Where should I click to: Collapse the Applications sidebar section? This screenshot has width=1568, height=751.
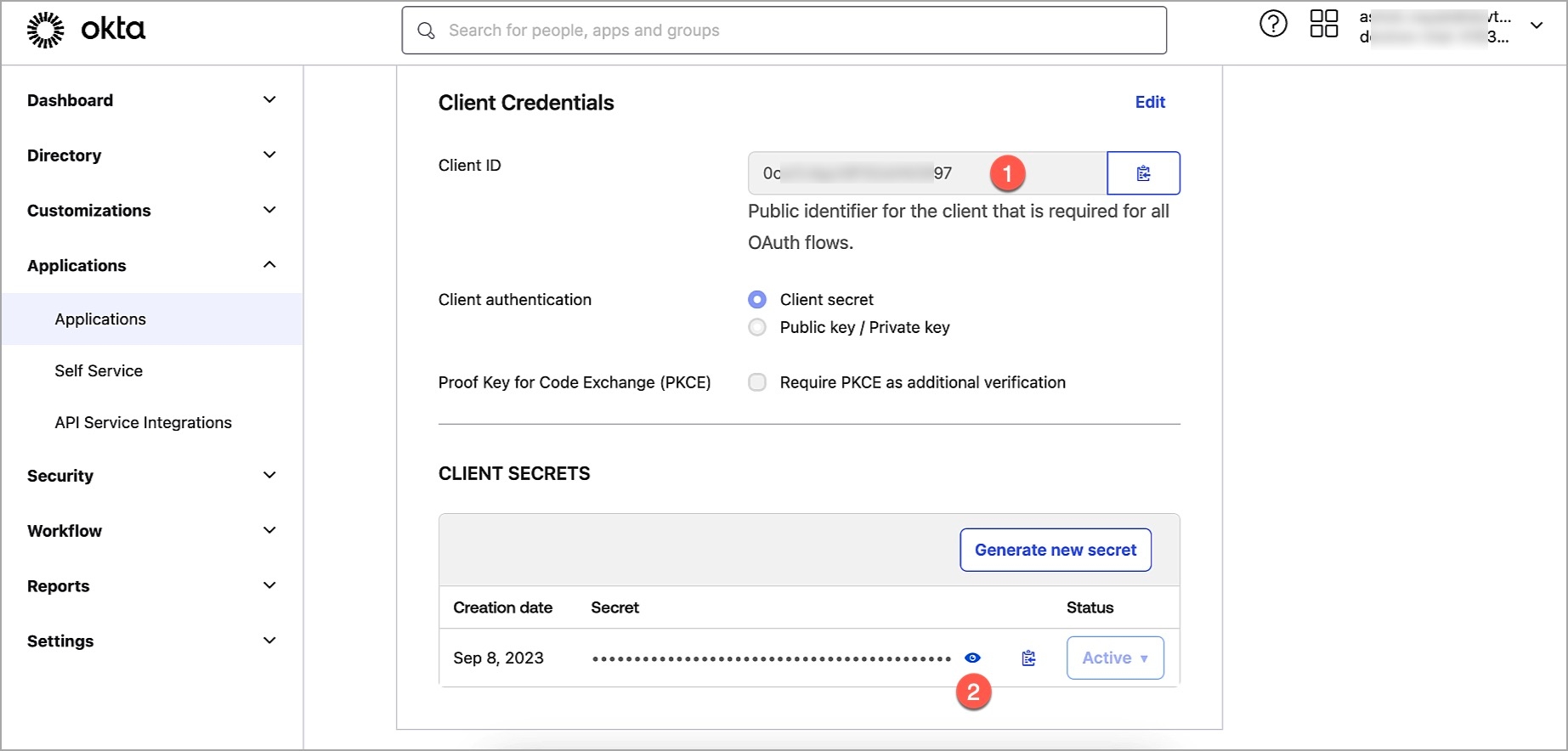coord(269,265)
